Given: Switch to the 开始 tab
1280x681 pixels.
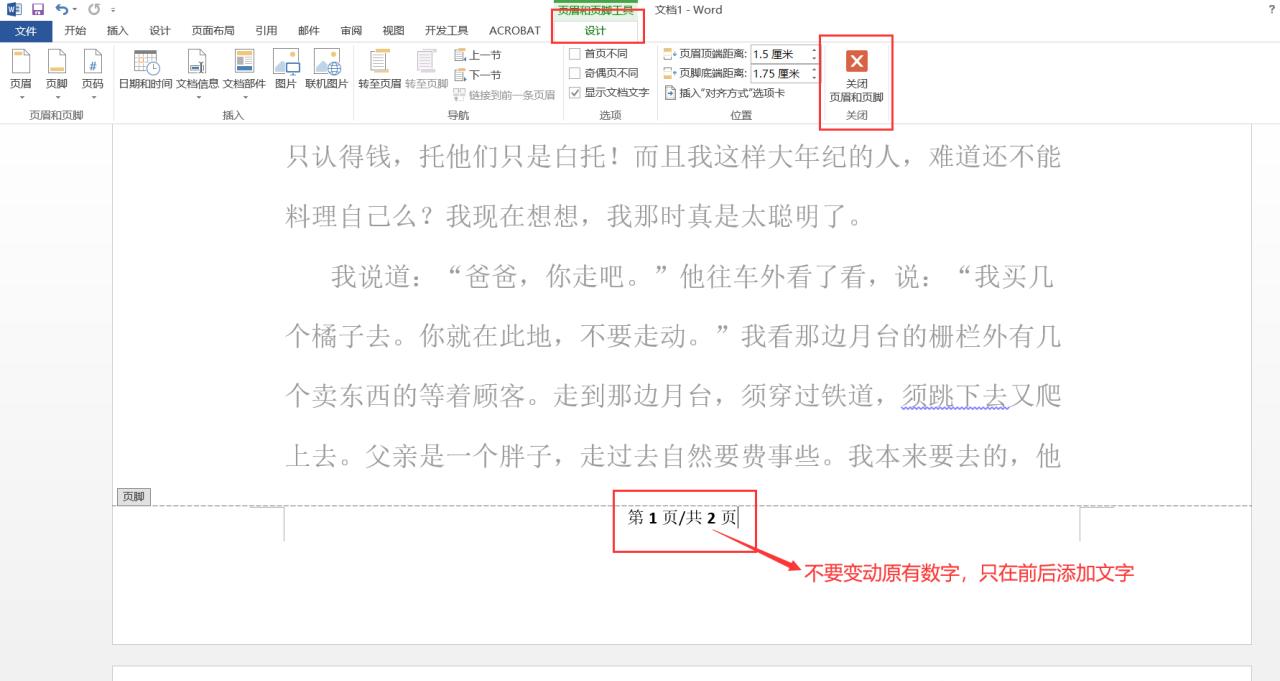Looking at the screenshot, I should pos(75,31).
